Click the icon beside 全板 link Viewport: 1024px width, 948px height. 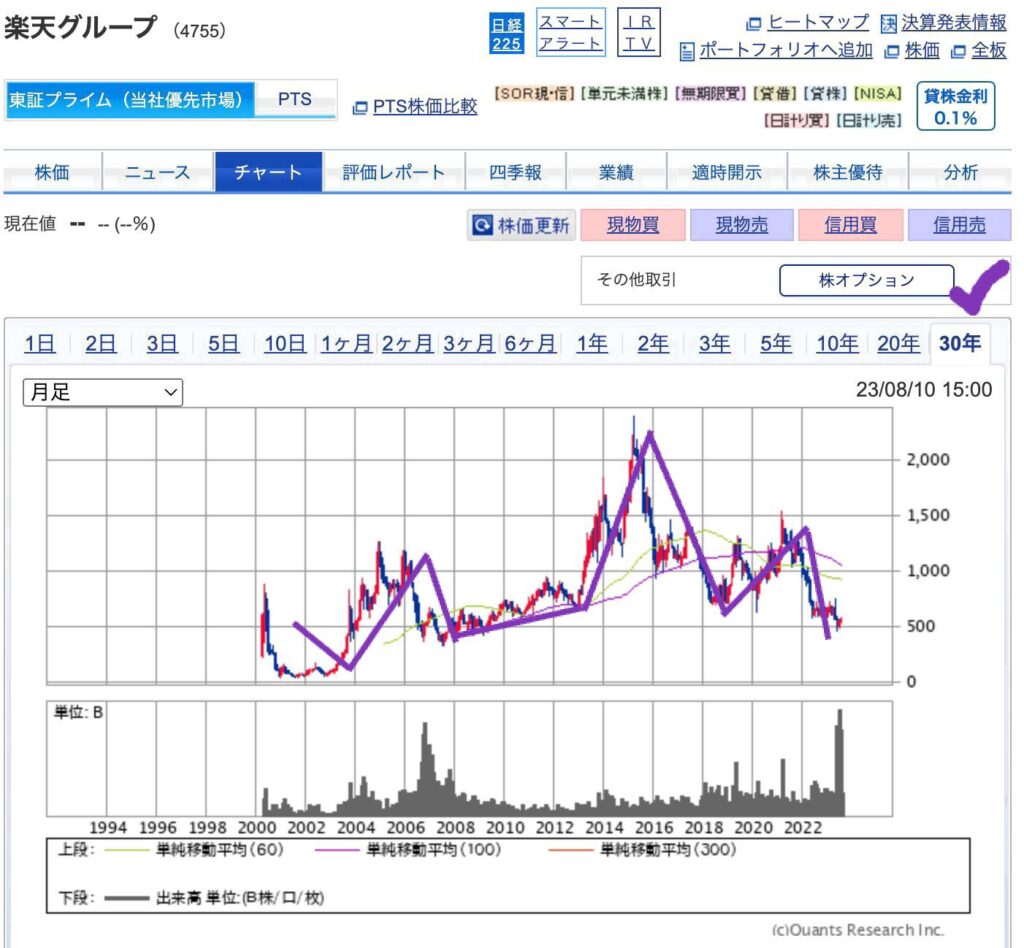pyautogui.click(x=958, y=52)
